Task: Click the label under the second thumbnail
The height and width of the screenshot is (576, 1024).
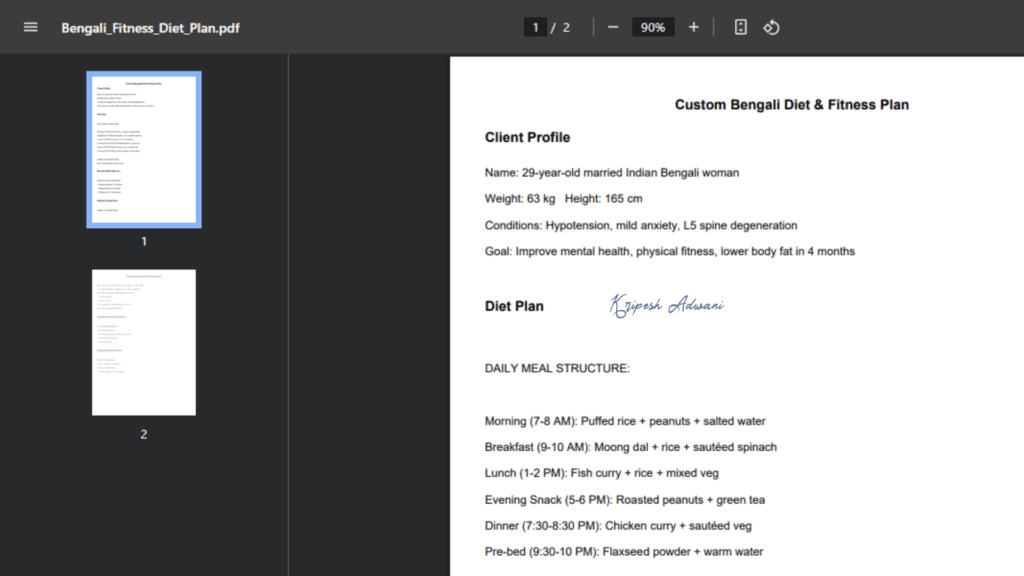Action: 143,434
